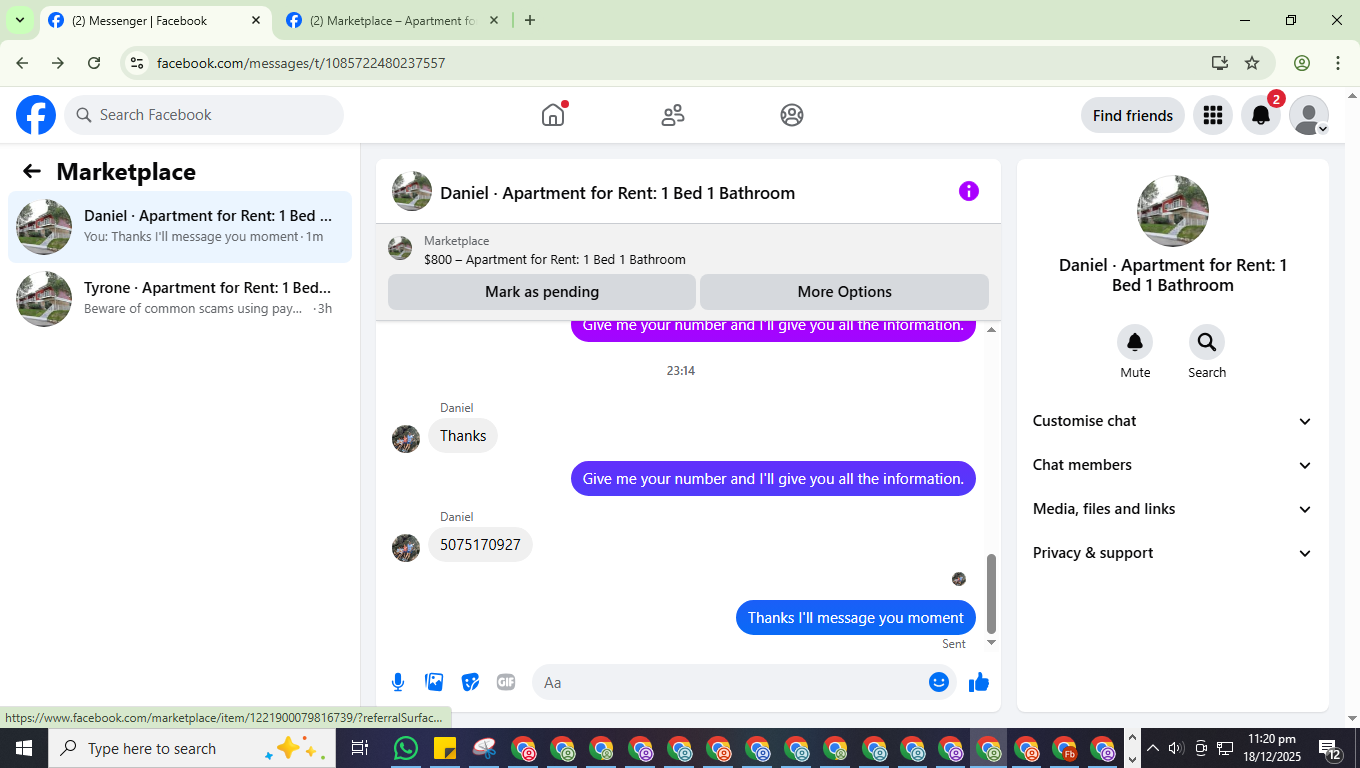Open the account profile avatar menu
The image size is (1360, 768).
[1309, 115]
